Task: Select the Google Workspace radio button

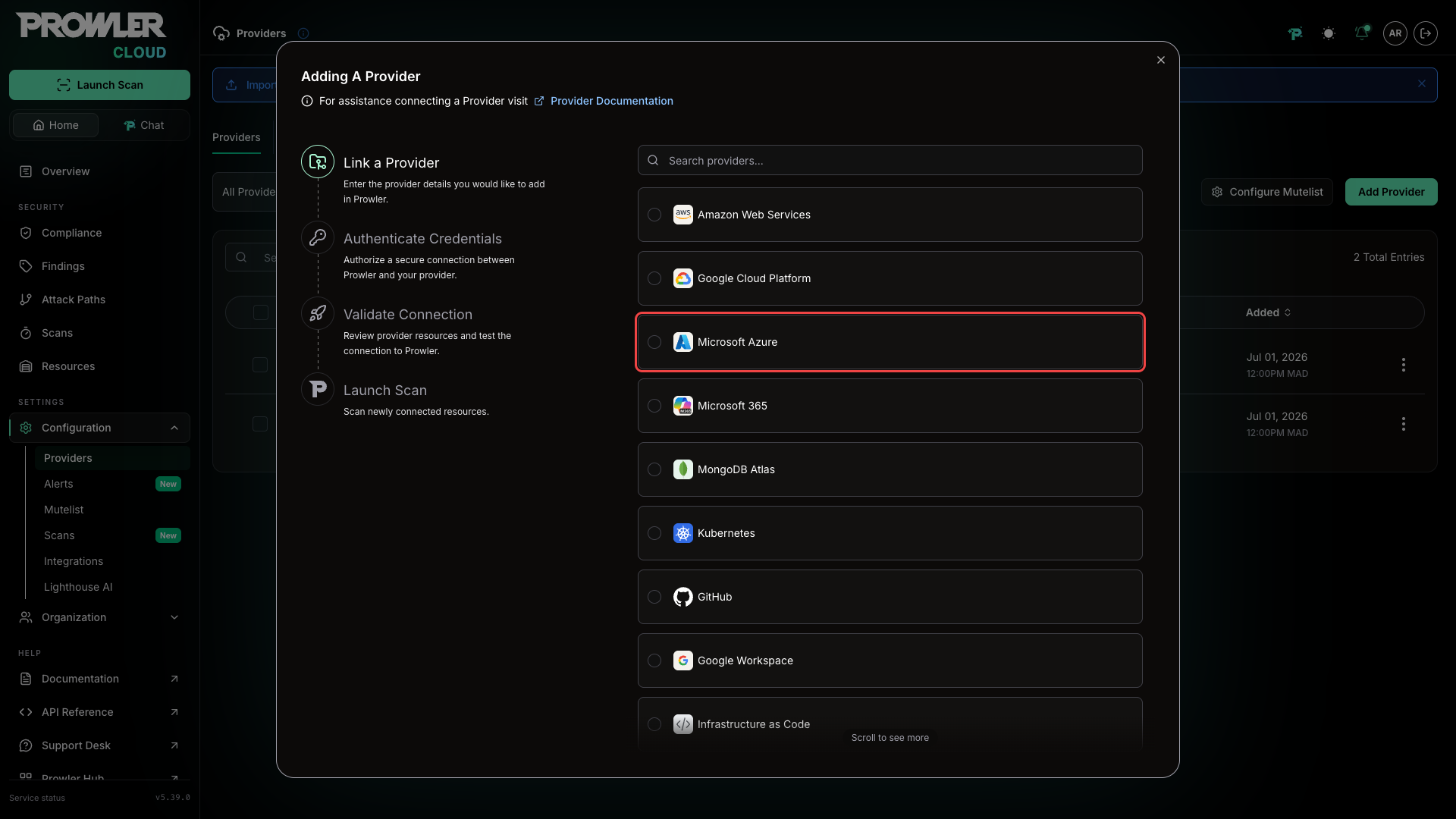Action: (654, 661)
